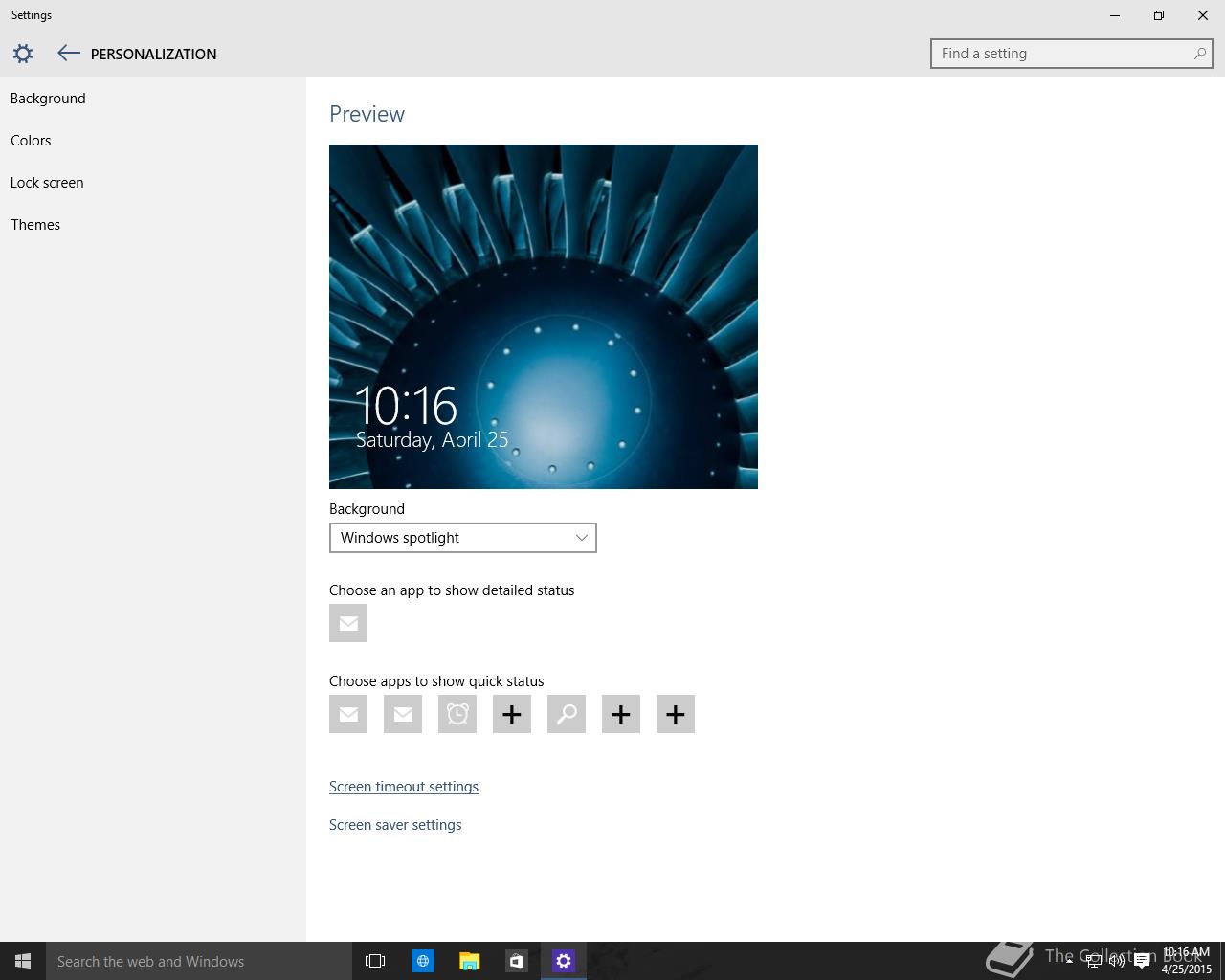Click the volume speaker tray icon
This screenshot has height=980, width=1225.
click(x=1117, y=961)
